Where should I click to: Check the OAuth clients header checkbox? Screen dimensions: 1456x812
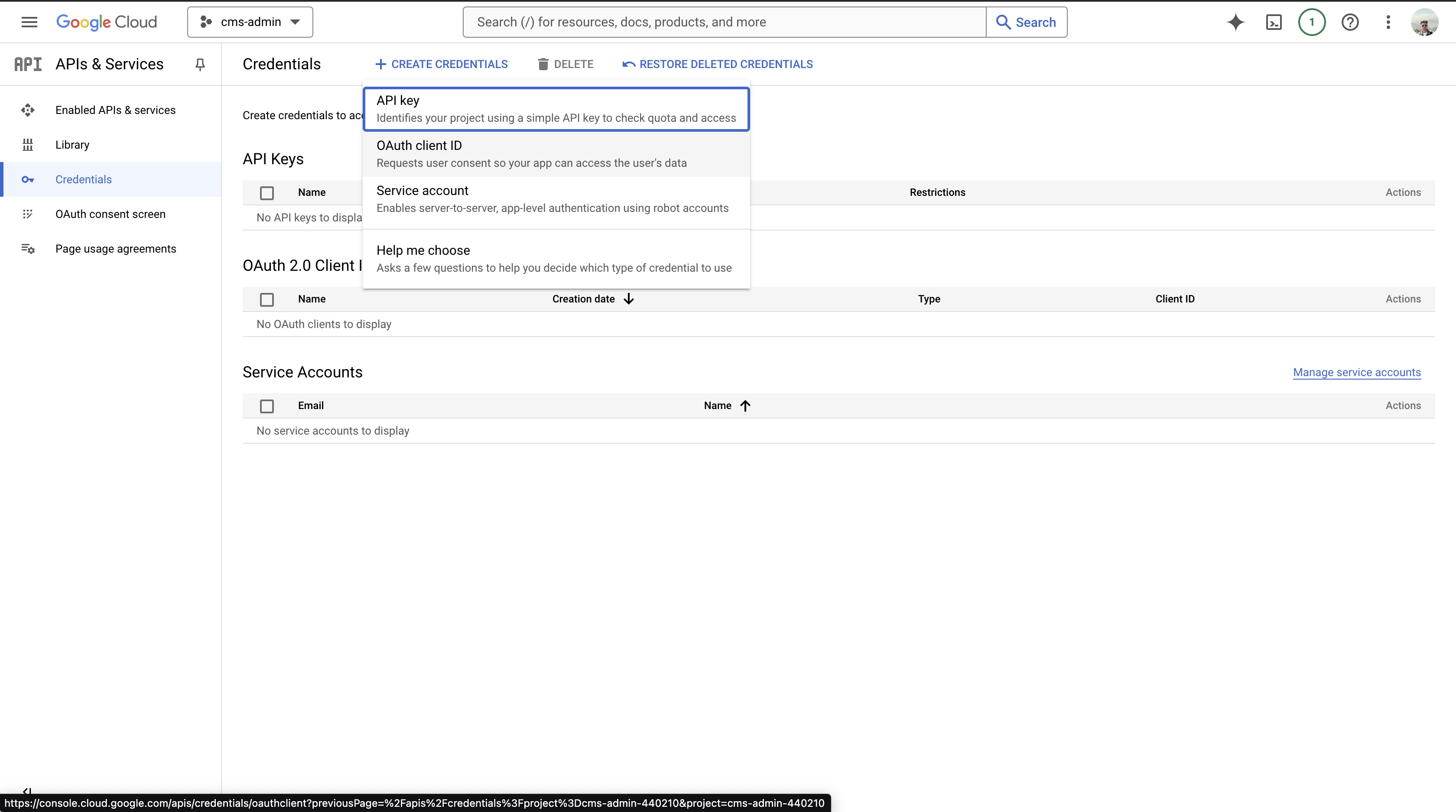click(267, 299)
